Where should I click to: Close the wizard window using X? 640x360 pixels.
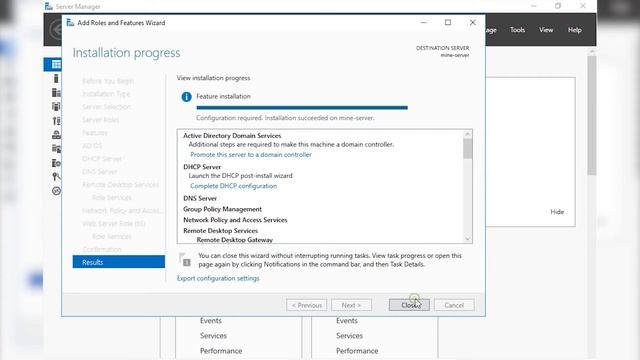473,22
